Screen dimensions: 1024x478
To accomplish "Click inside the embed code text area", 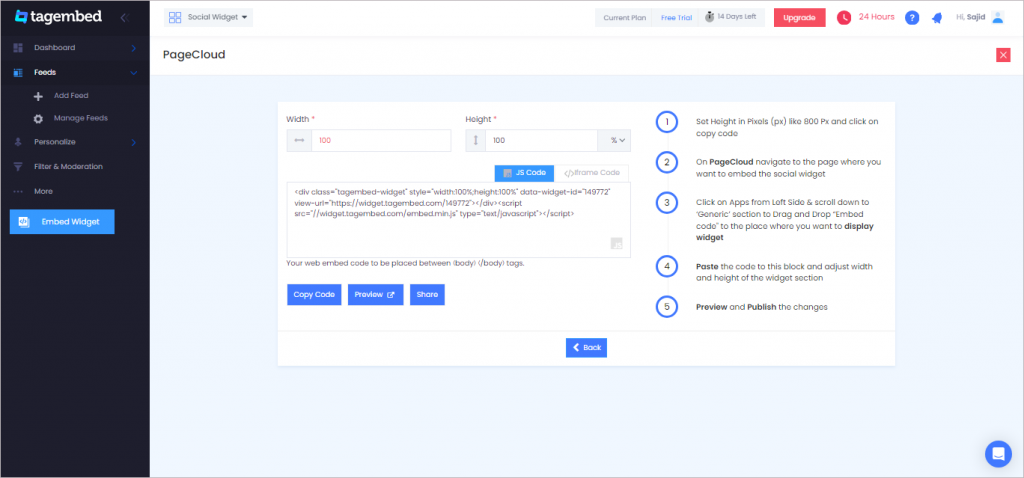I will pos(458,220).
